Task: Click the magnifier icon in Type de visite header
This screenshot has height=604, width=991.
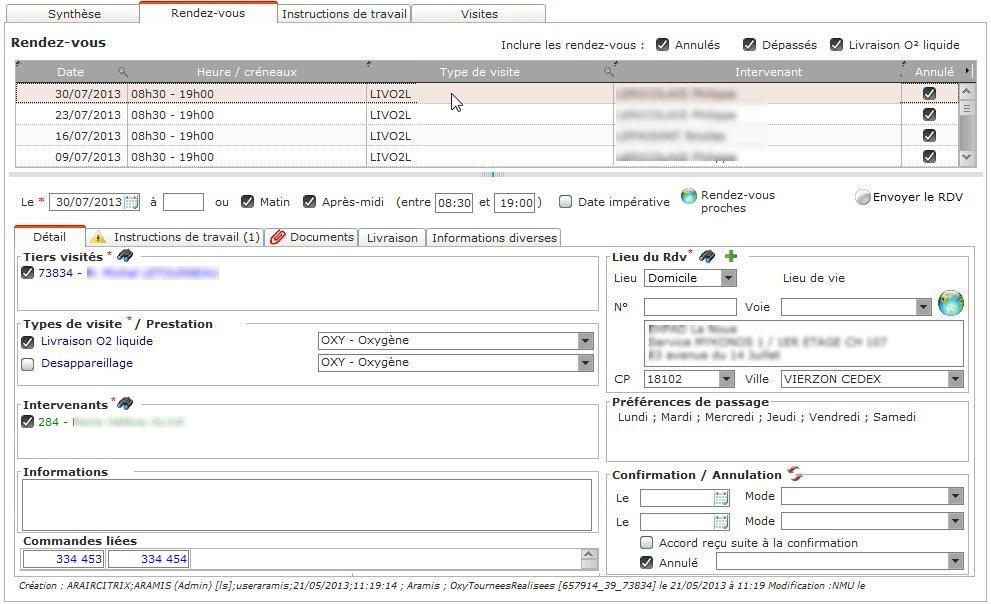Action: click(x=609, y=71)
